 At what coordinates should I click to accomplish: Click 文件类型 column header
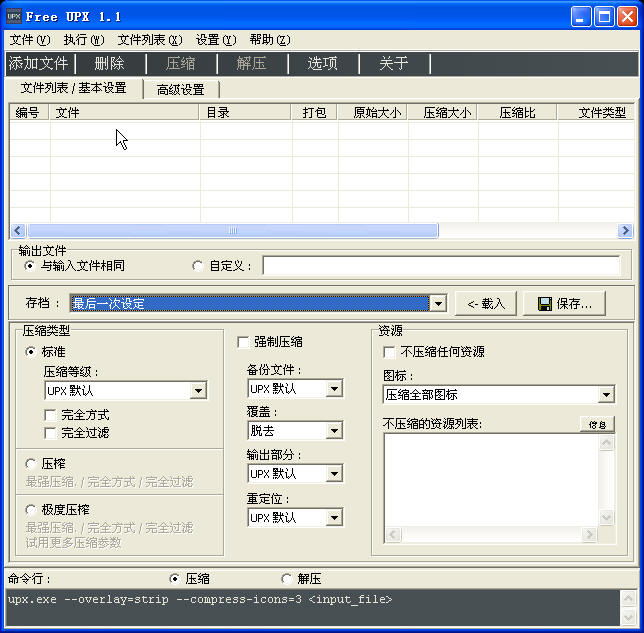tap(596, 113)
